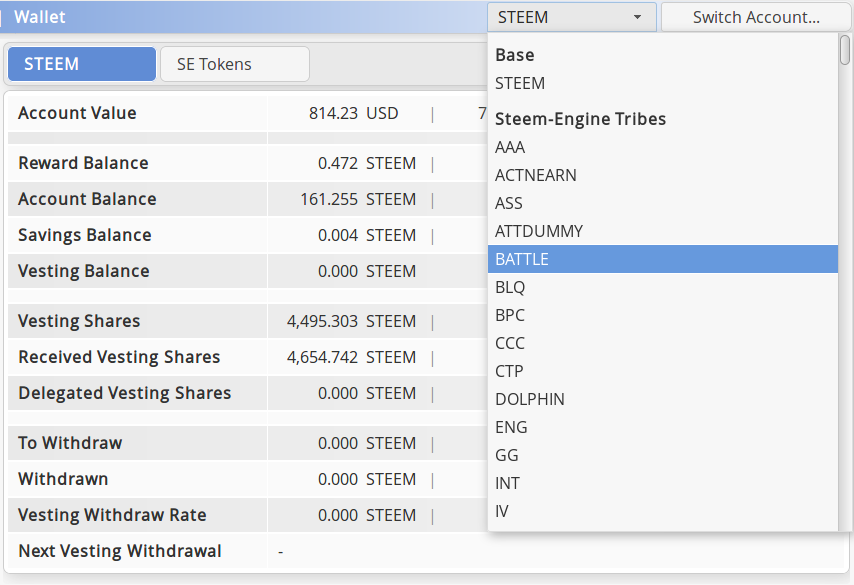Choose ENG from the tribe list
This screenshot has width=854, height=585.
(662, 427)
